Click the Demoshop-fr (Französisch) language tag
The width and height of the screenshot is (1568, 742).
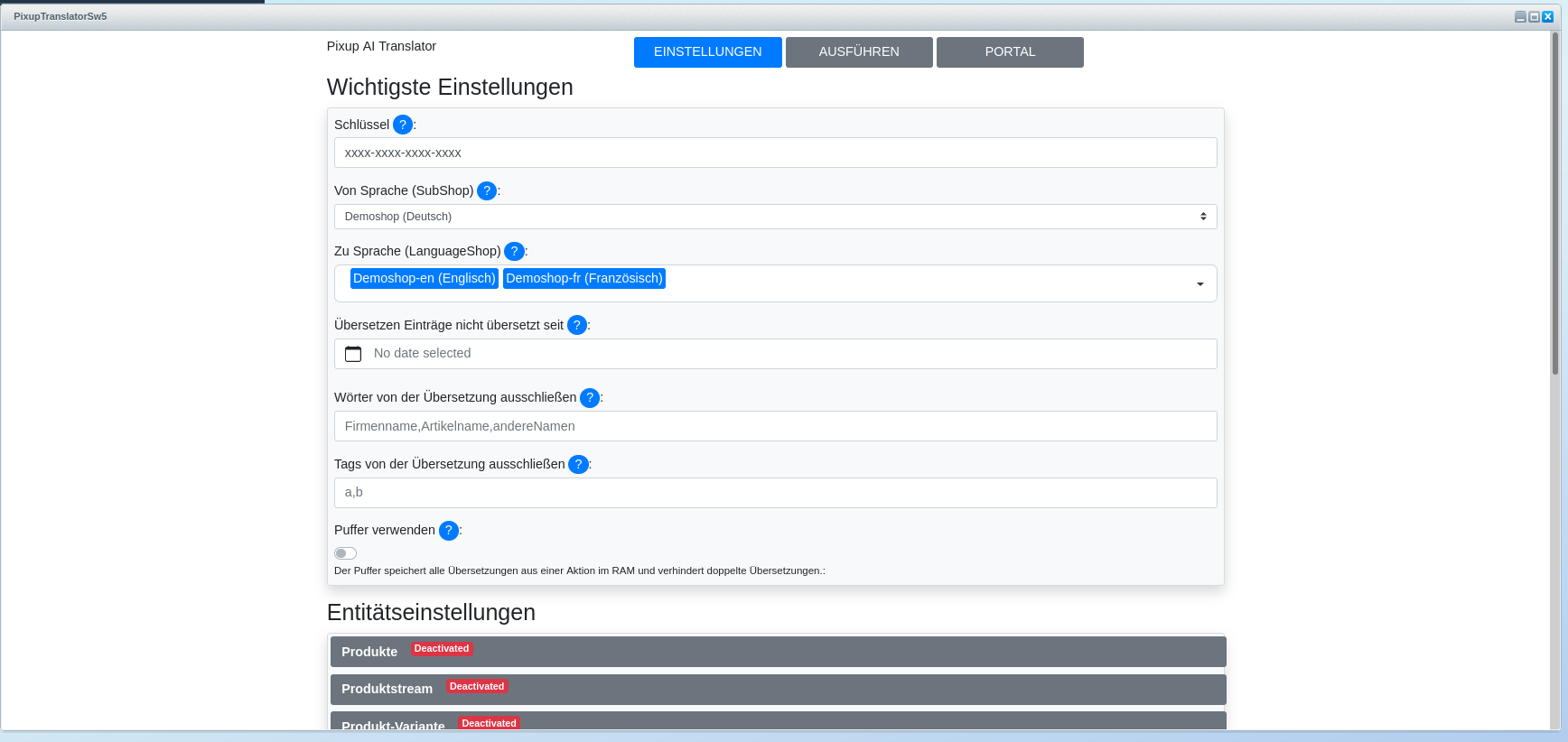pos(583,278)
